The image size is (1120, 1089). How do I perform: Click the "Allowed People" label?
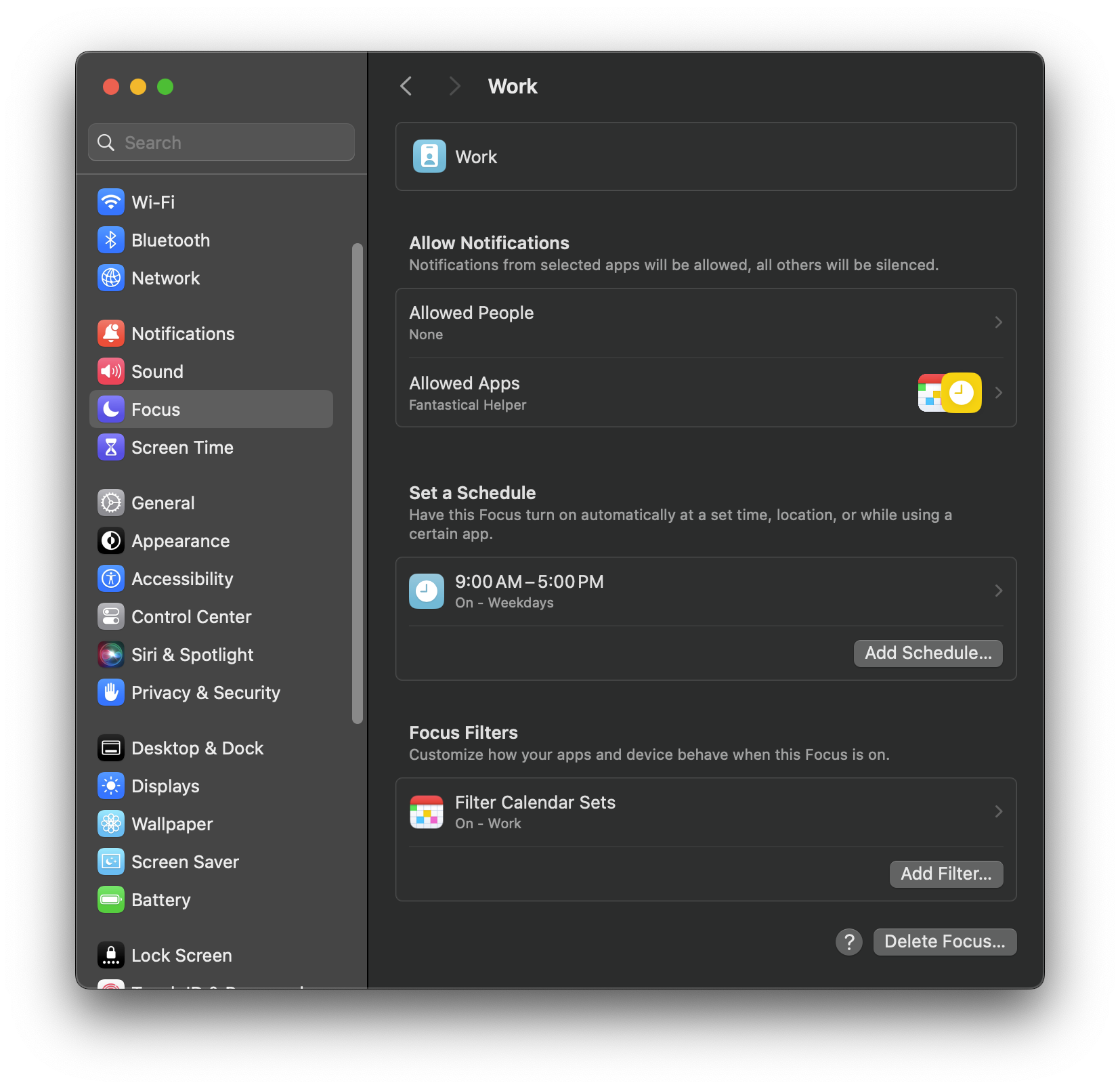[x=471, y=313]
